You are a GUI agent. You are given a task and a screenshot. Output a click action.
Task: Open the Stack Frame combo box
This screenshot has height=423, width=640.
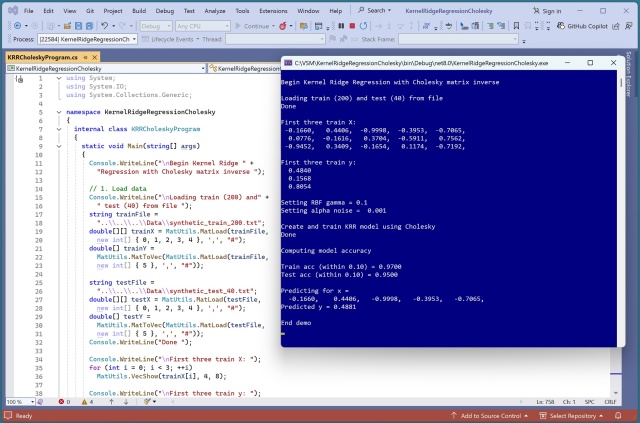coord(458,39)
